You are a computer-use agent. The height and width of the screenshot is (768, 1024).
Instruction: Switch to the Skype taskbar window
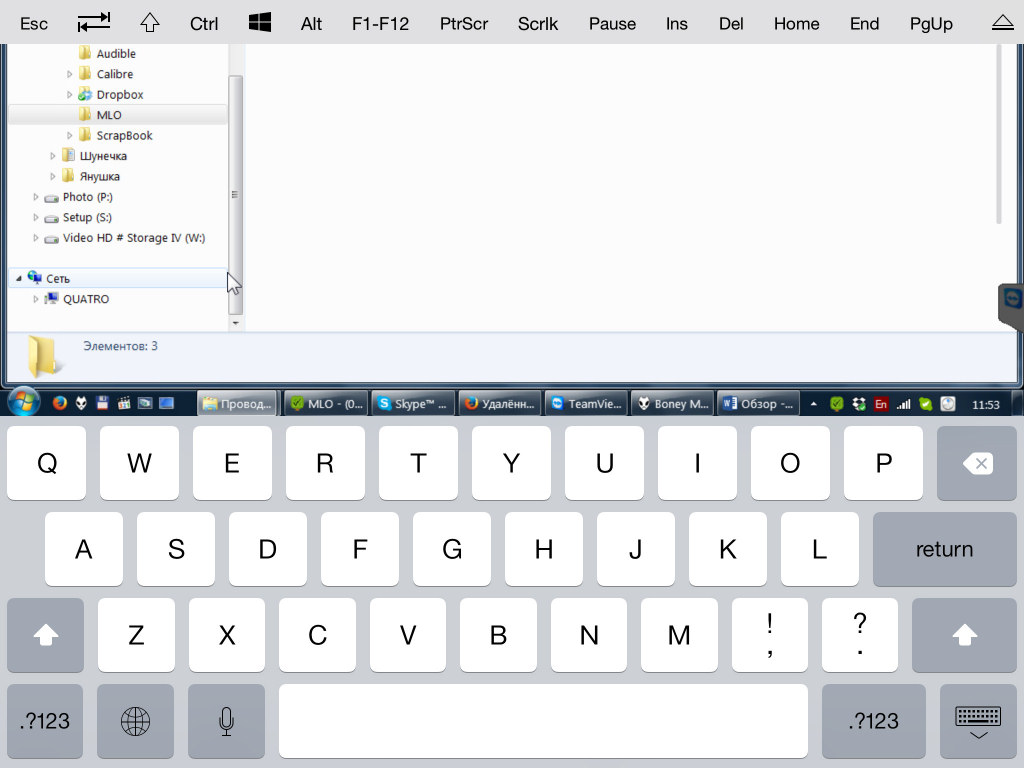(x=413, y=404)
